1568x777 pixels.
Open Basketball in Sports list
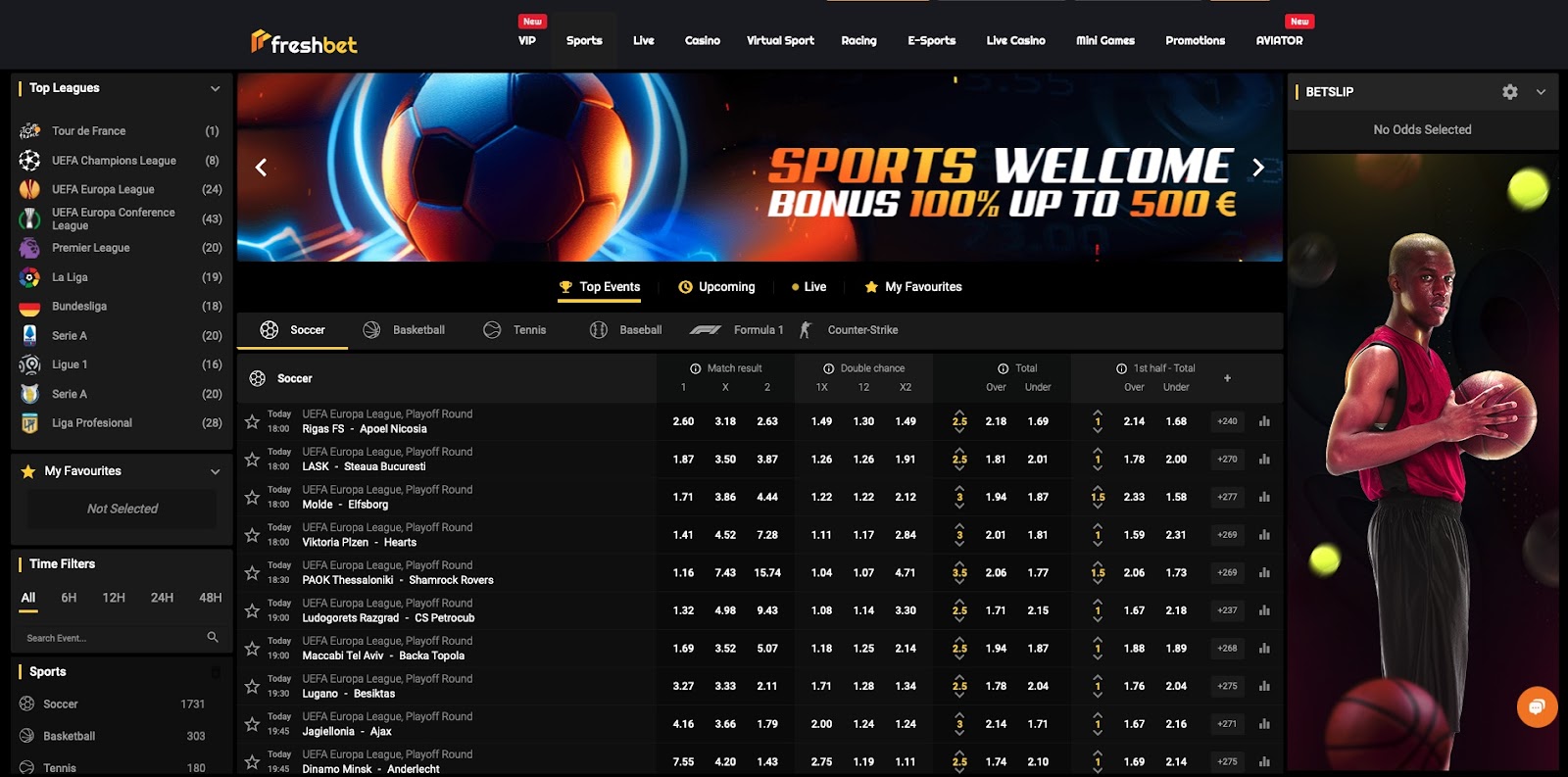[x=113, y=736]
